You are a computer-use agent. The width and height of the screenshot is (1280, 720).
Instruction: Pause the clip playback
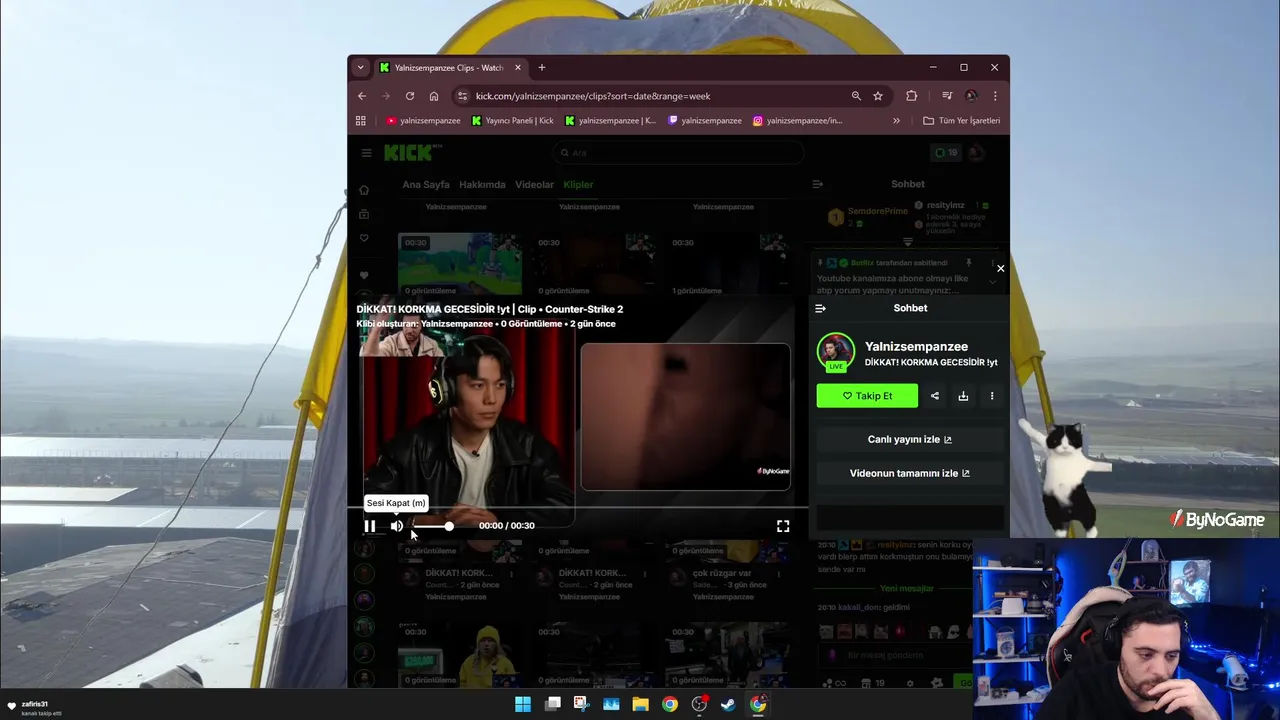click(x=369, y=526)
